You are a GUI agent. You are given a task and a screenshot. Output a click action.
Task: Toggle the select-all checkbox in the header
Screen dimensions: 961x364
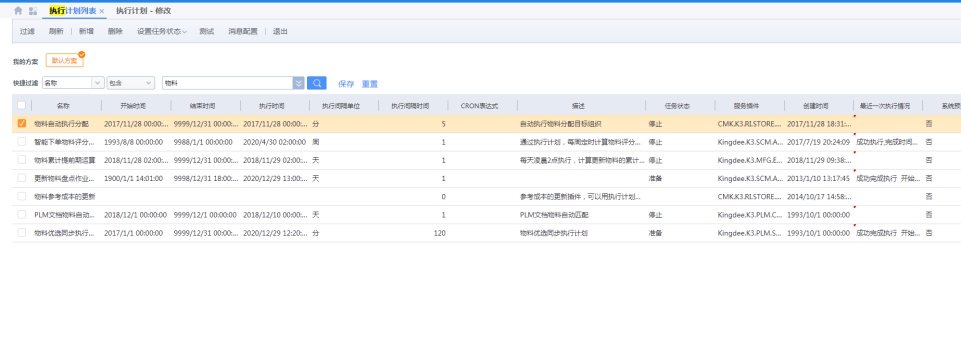pyautogui.click(x=21, y=105)
